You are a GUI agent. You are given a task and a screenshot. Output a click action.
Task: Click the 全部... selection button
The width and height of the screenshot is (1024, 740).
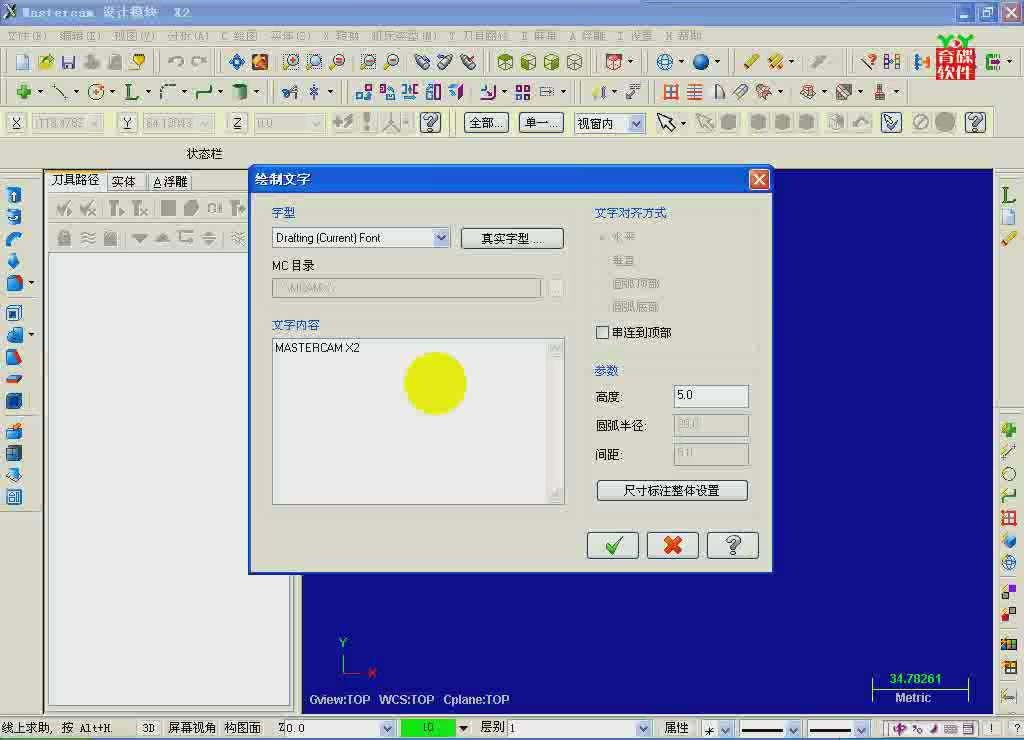tap(487, 123)
